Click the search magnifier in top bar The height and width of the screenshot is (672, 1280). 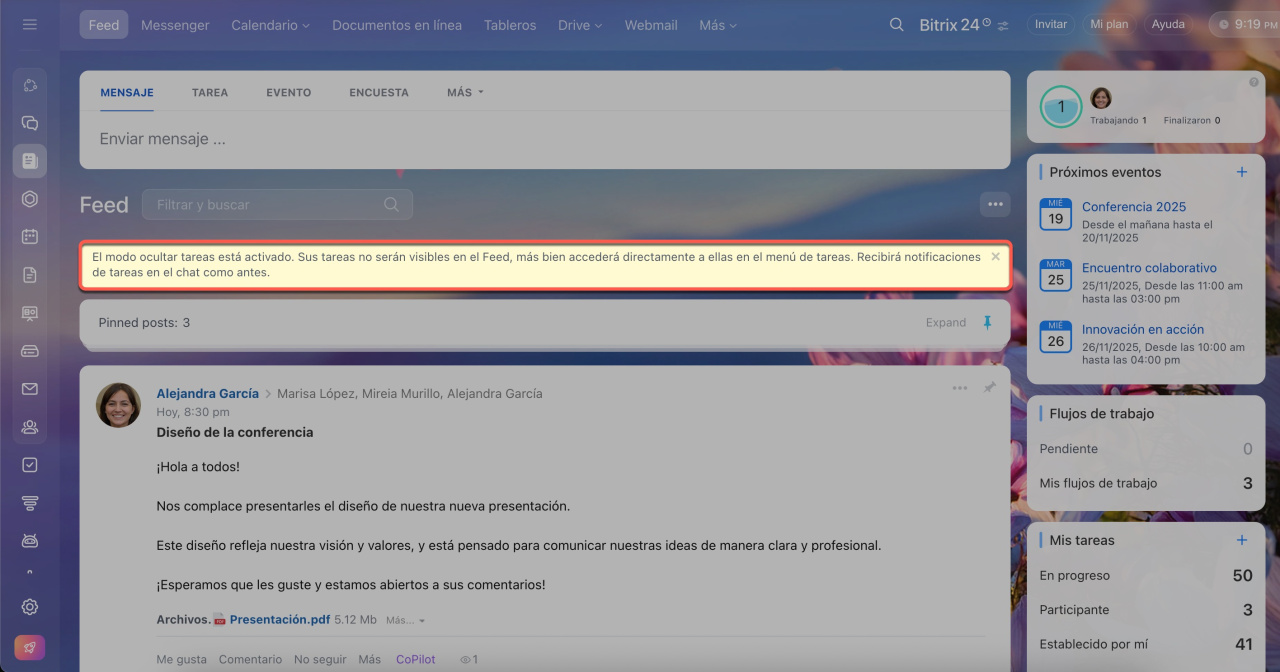point(896,25)
